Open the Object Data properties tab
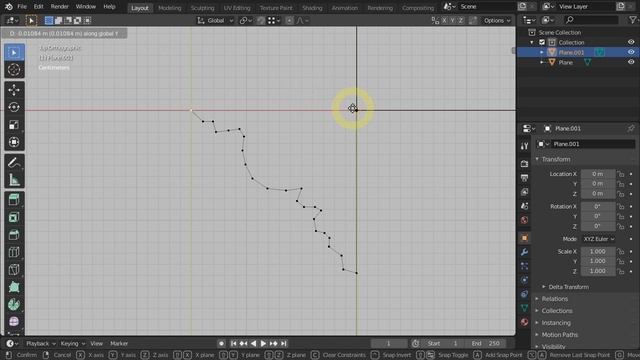 pos(524,308)
